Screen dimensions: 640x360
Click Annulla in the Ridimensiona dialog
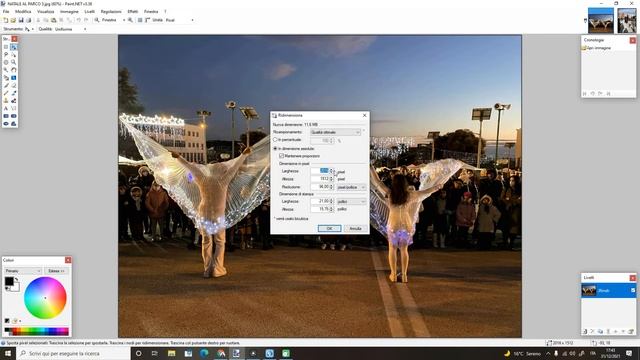click(356, 229)
